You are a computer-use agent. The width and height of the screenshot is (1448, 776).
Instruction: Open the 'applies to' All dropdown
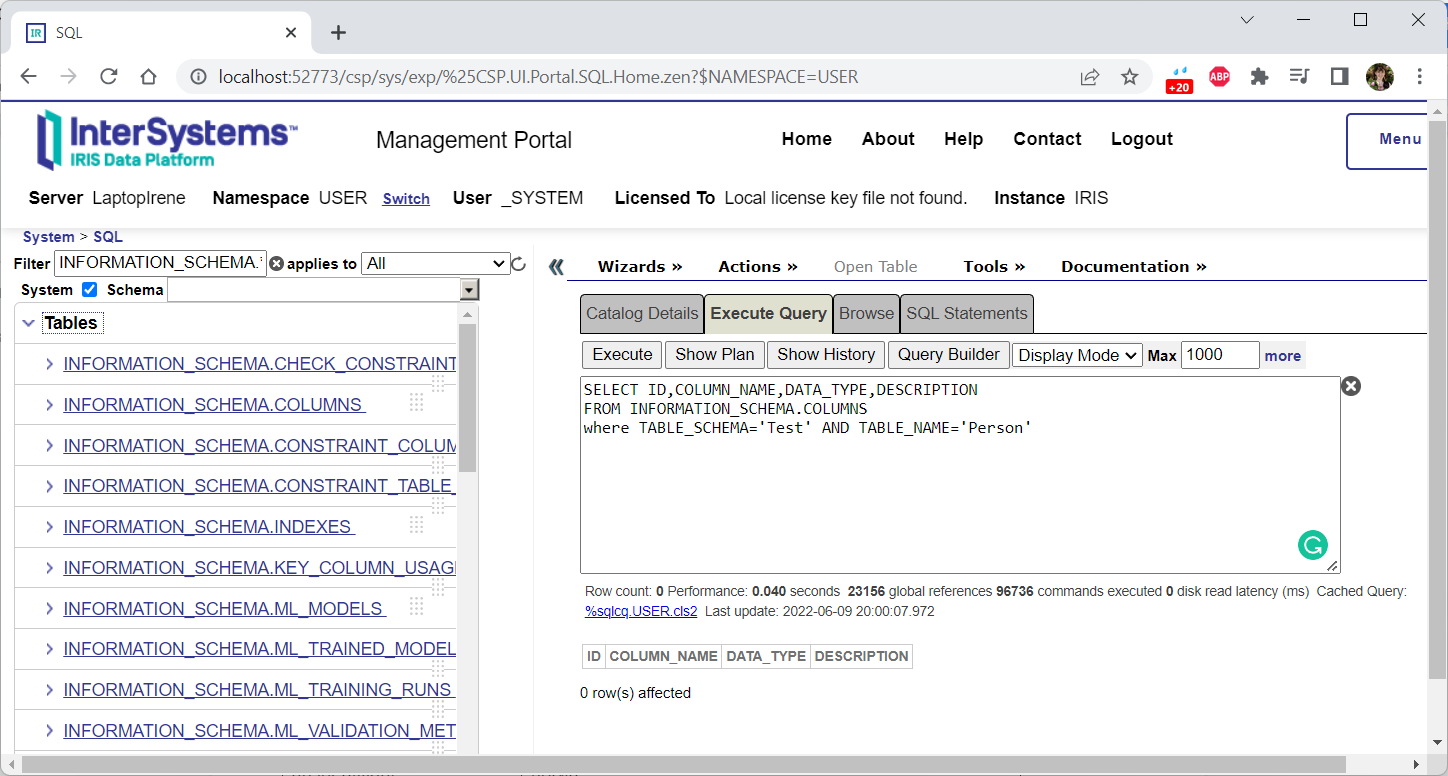click(435, 263)
